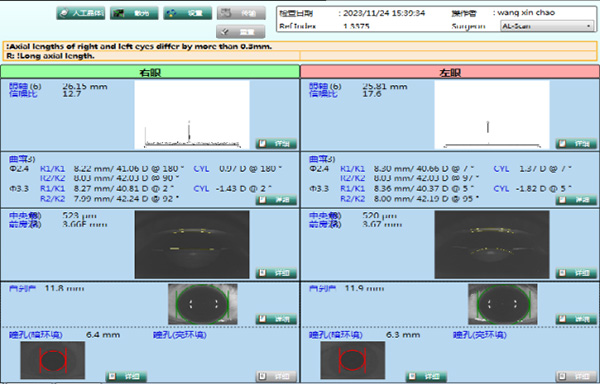Click right eye pupil image with red circle
Image resolution: width=600 pixels, height=384 pixels.
coord(53,360)
